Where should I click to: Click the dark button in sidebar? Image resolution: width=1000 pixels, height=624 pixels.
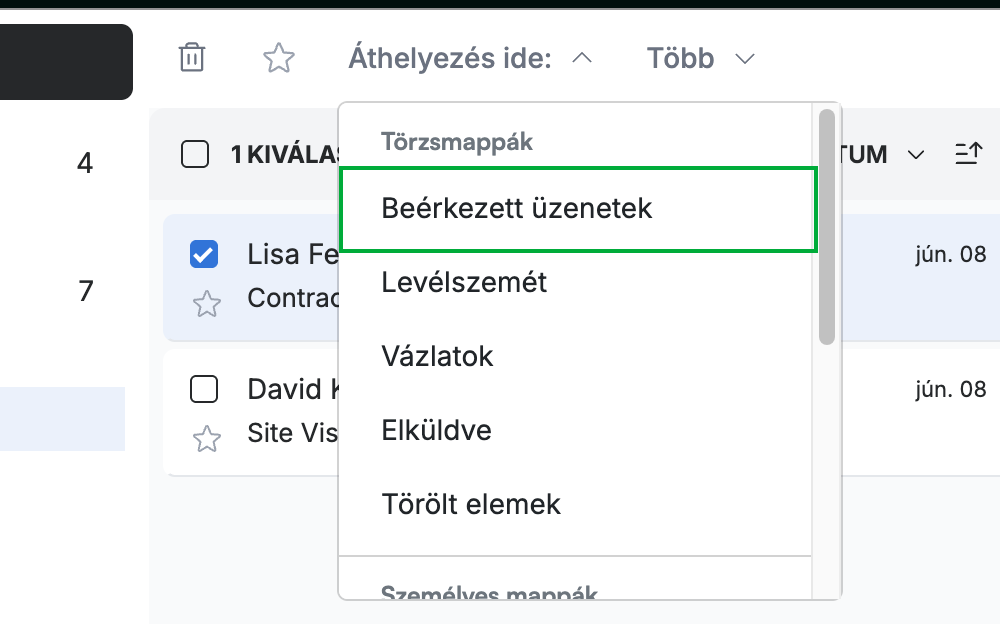(x=66, y=62)
